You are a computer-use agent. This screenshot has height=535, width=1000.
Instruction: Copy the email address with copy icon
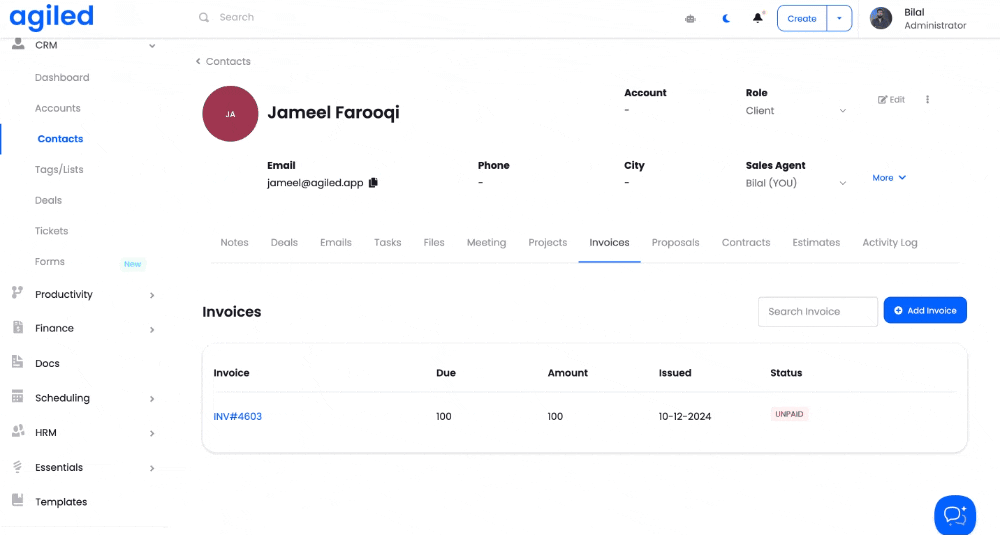pyautogui.click(x=373, y=183)
